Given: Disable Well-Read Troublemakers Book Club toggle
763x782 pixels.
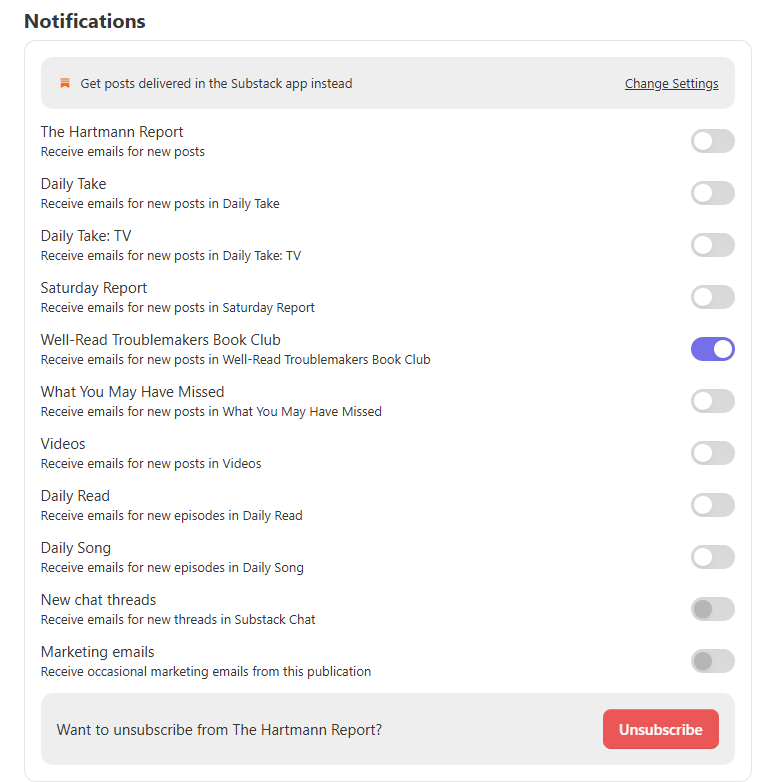Looking at the screenshot, I should [713, 349].
